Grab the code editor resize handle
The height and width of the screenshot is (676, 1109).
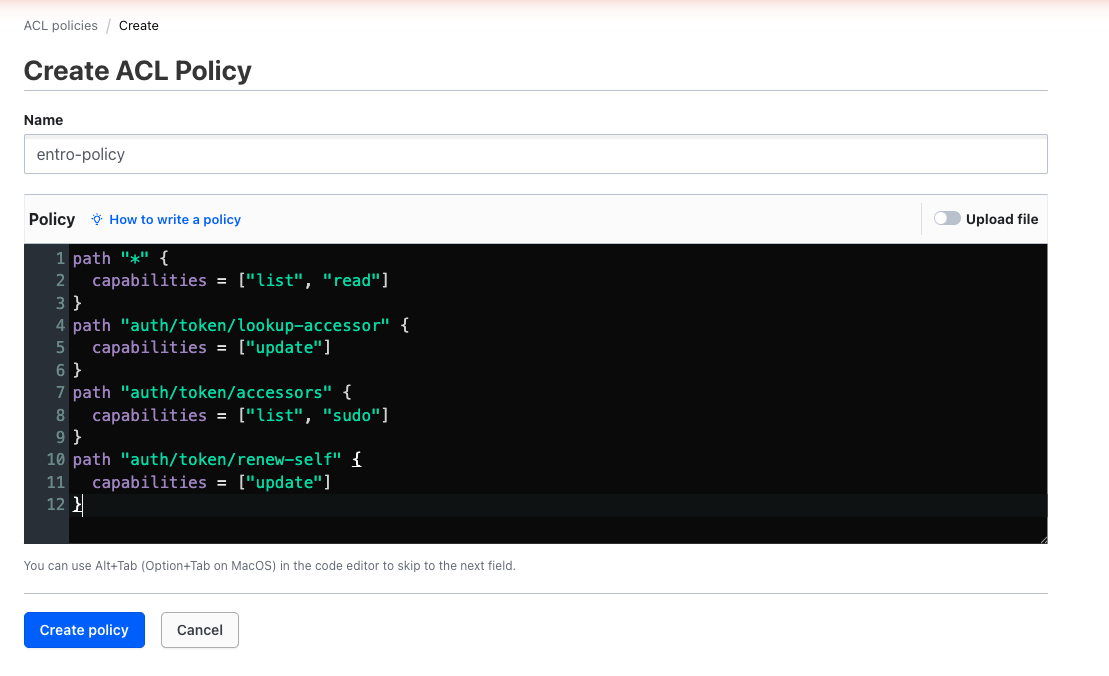(1043, 540)
